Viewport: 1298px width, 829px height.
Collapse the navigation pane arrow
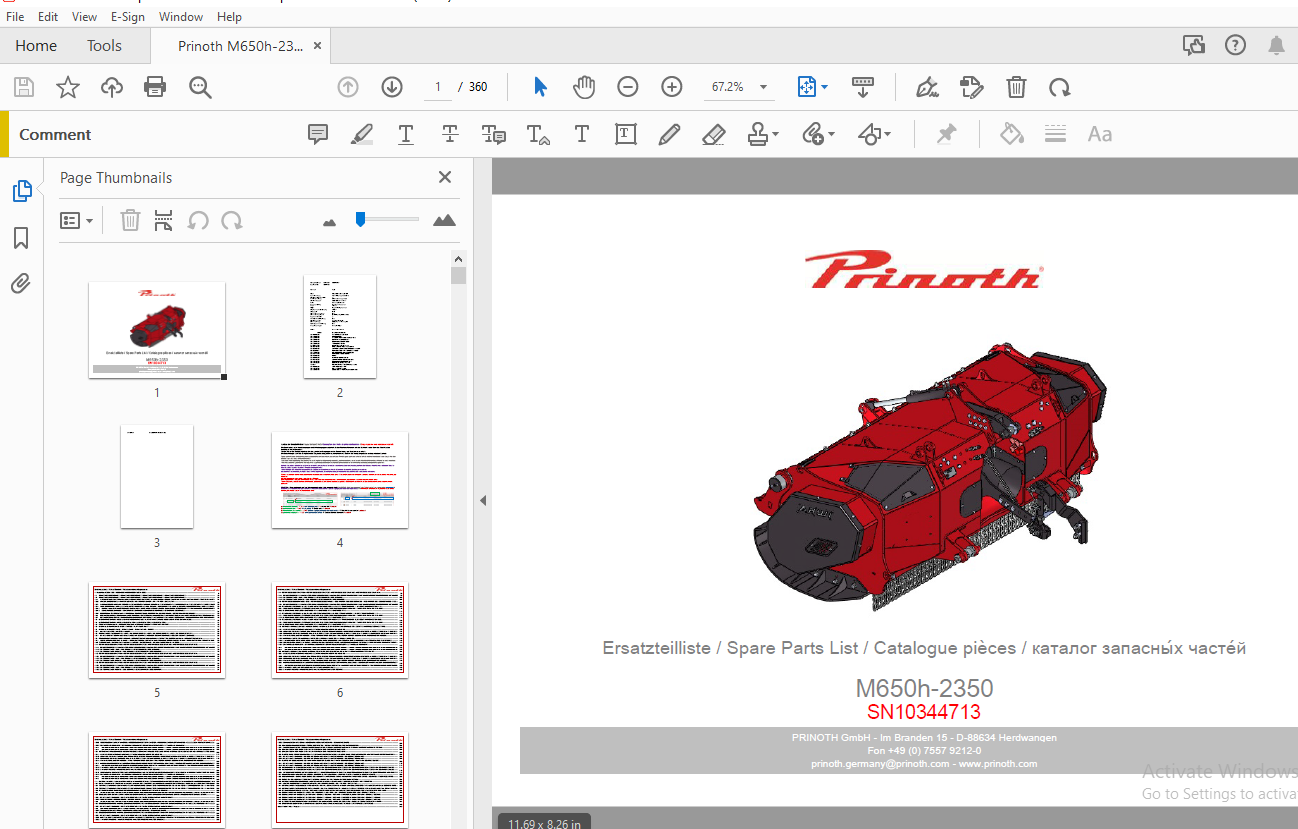pos(483,500)
